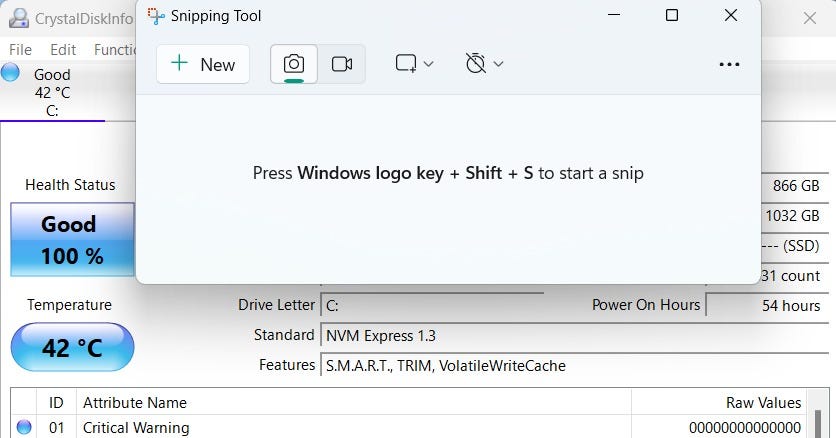Open the delay timer dropdown
The height and width of the screenshot is (438, 836).
484,64
